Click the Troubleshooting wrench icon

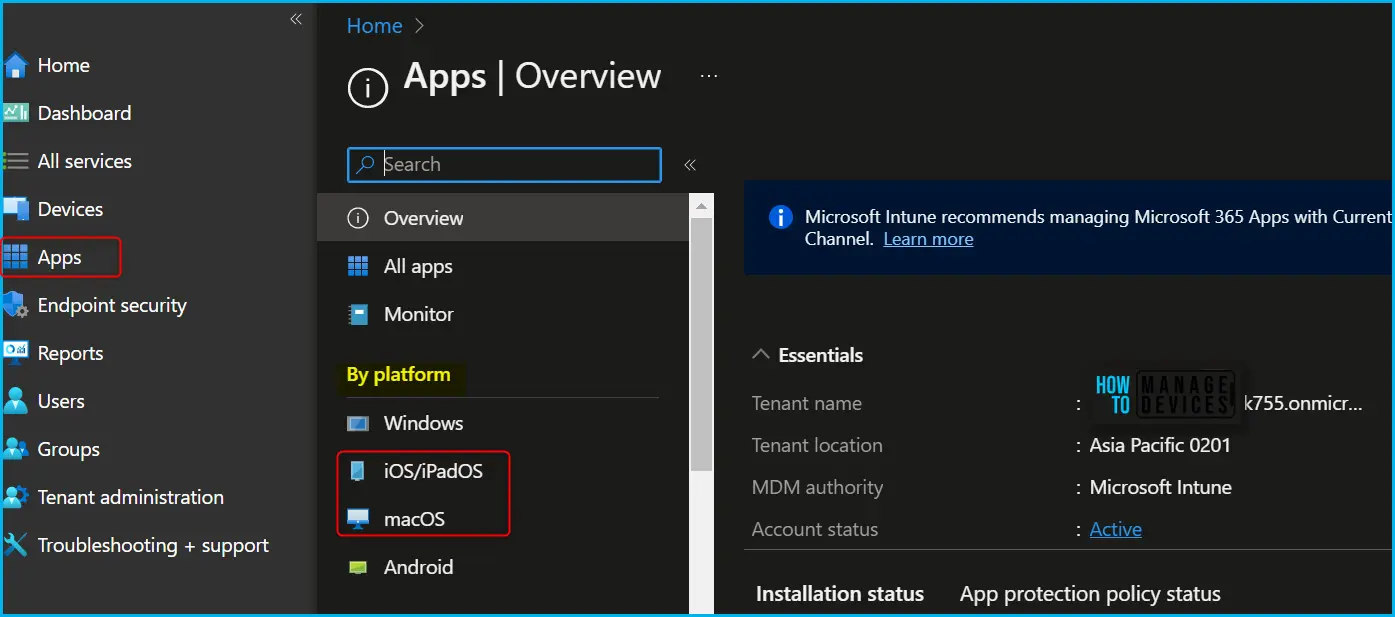click(x=15, y=545)
